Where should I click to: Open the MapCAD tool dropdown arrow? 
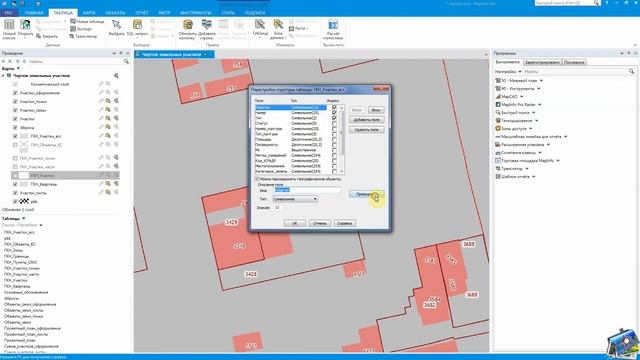(521, 97)
